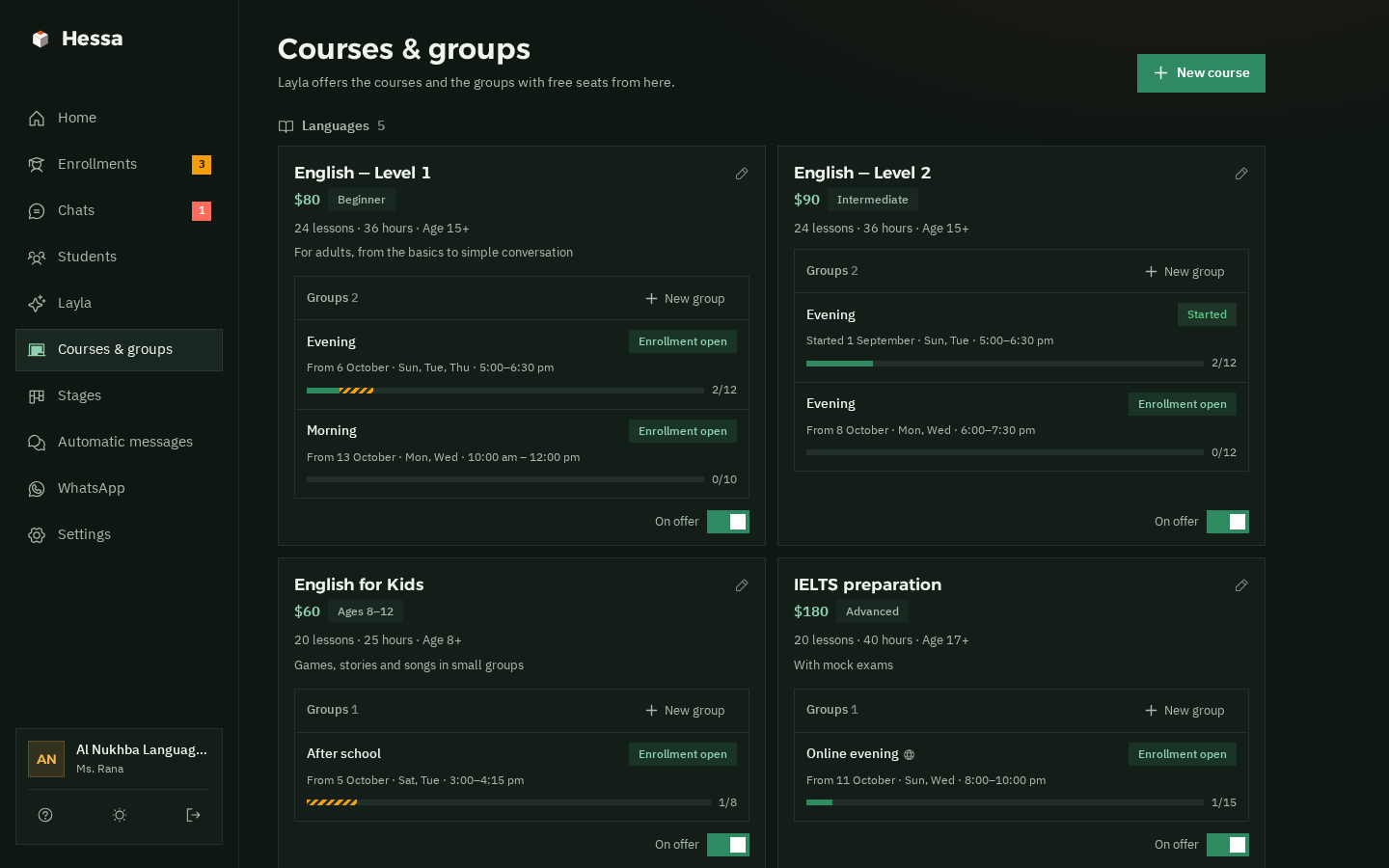Click the Advanced level tag

pos(872,611)
